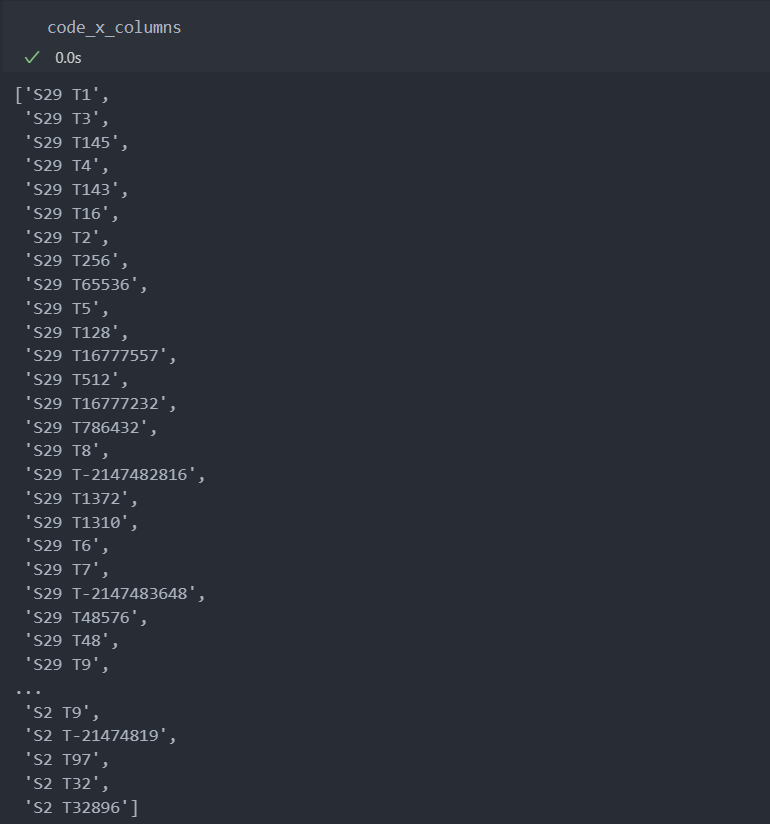Click into the code_x_columns code cell

point(114,27)
